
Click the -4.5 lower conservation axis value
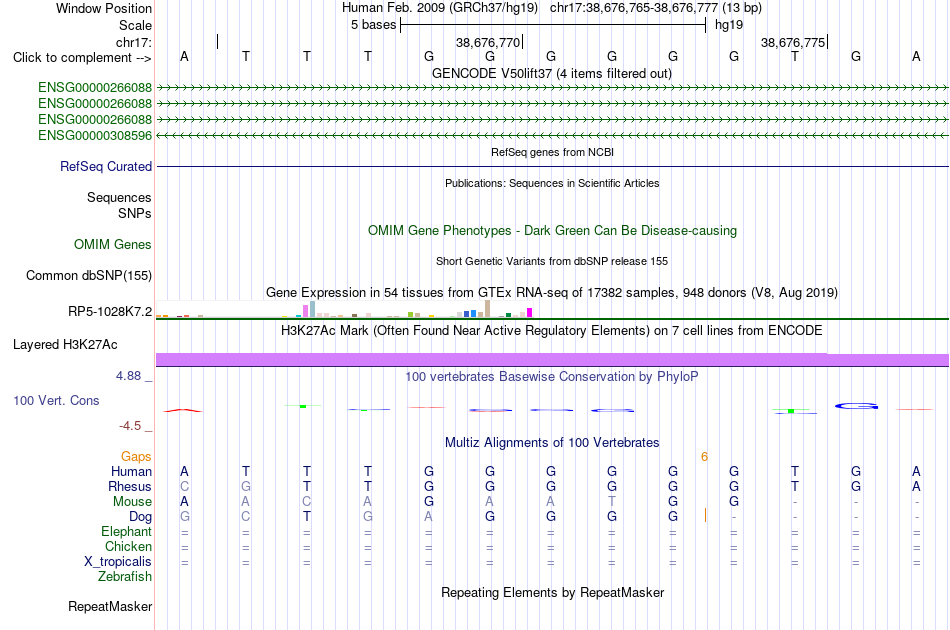pyautogui.click(x=130, y=426)
